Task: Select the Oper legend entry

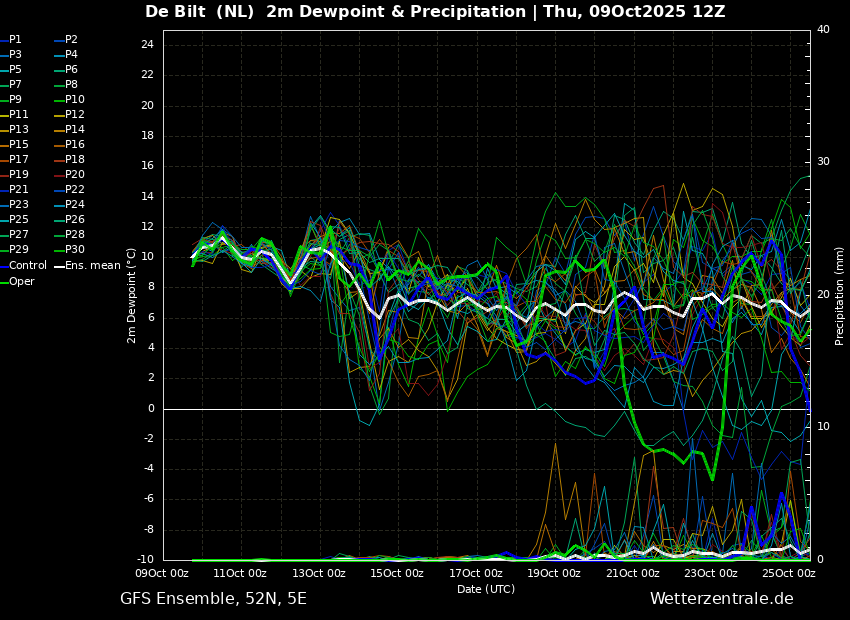Action: point(17,281)
